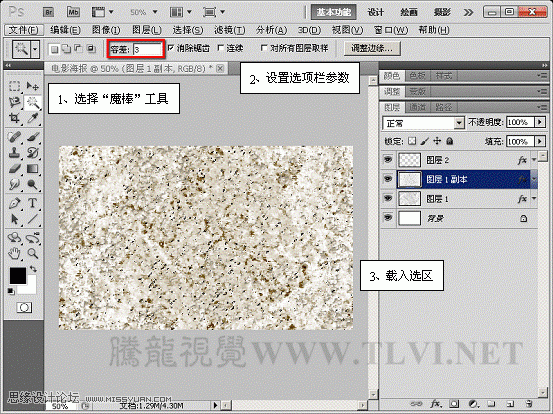
Task: Enable the contiguous checkbox
Action: coord(221,48)
